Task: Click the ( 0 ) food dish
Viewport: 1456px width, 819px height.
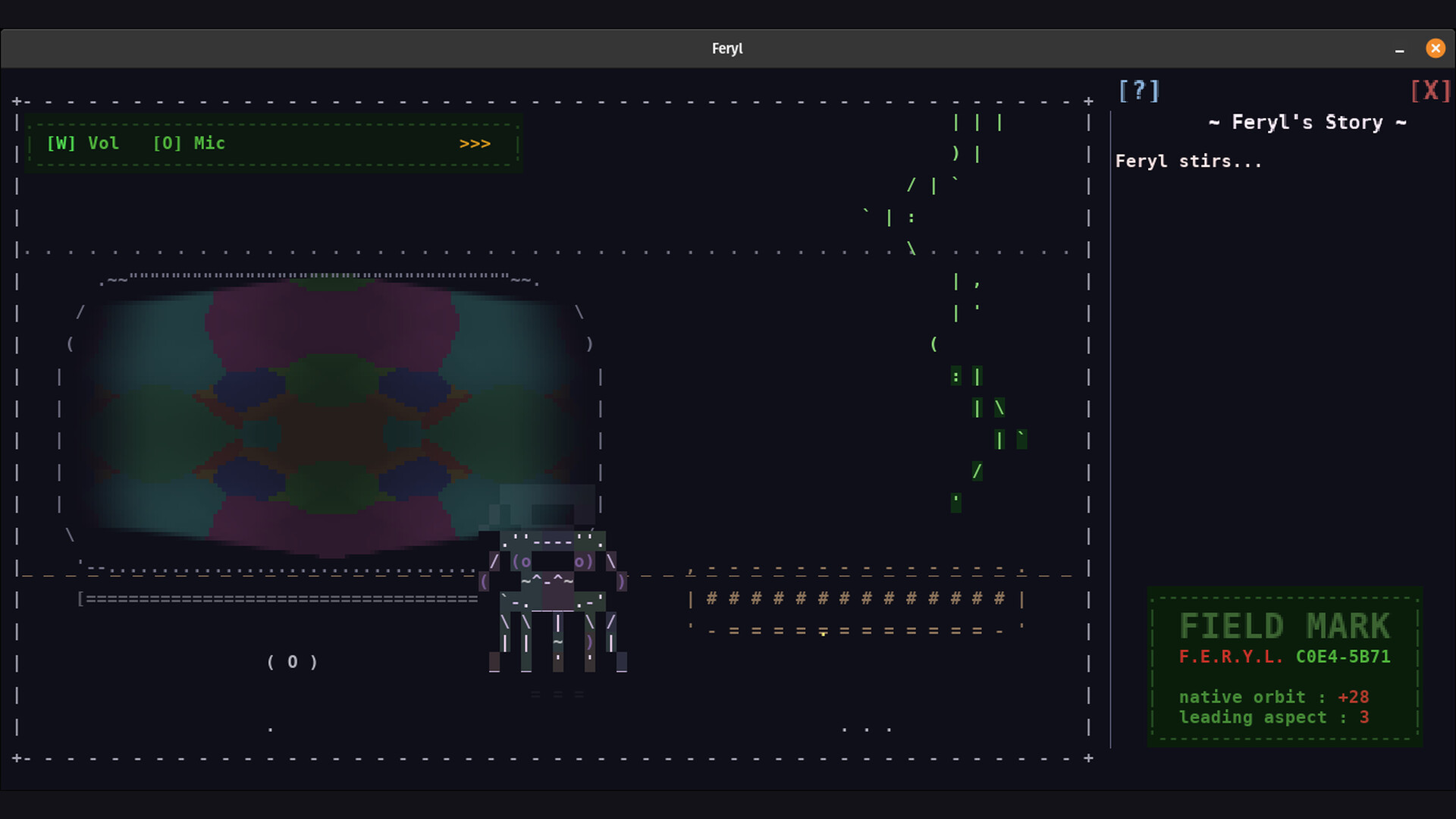Action: coord(292,662)
